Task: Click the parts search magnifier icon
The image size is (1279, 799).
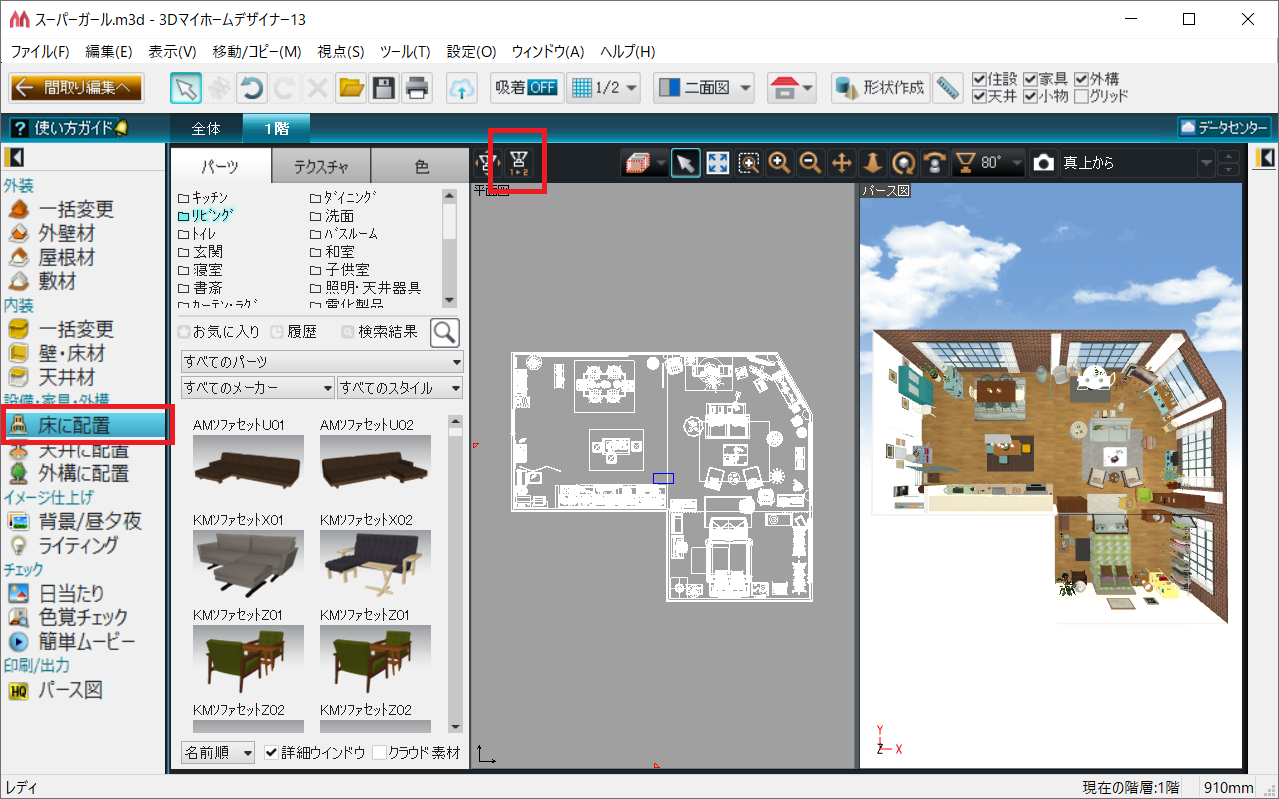Action: tap(445, 332)
